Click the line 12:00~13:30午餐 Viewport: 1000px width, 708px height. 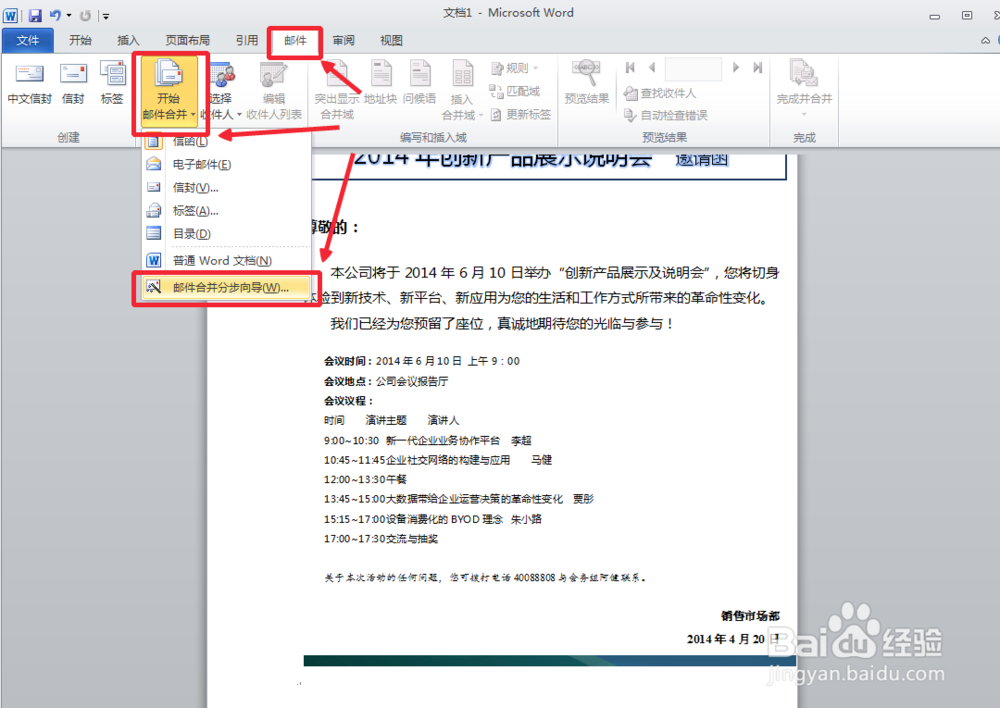(x=365, y=480)
